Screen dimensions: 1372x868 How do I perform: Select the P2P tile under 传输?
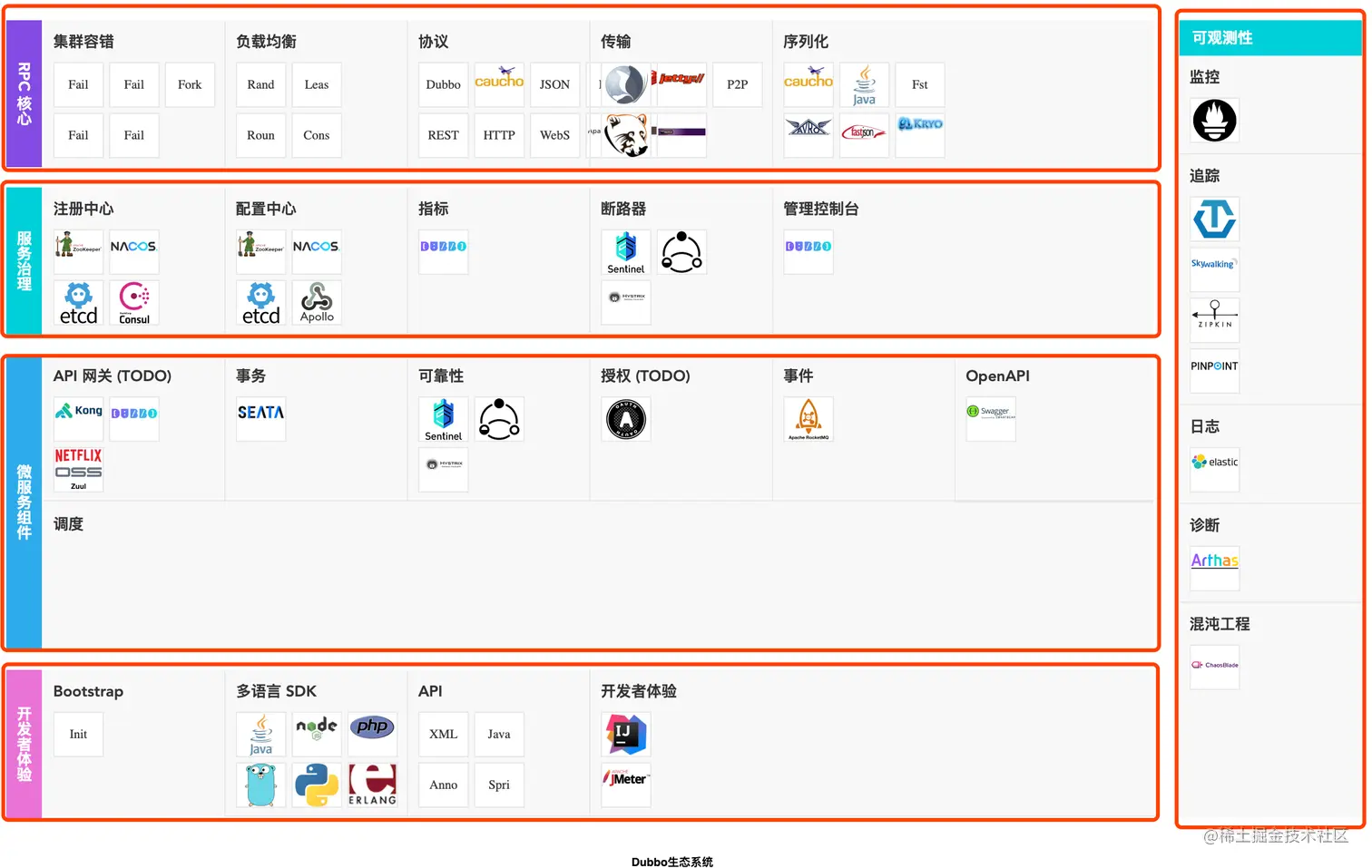pyautogui.click(x=738, y=85)
